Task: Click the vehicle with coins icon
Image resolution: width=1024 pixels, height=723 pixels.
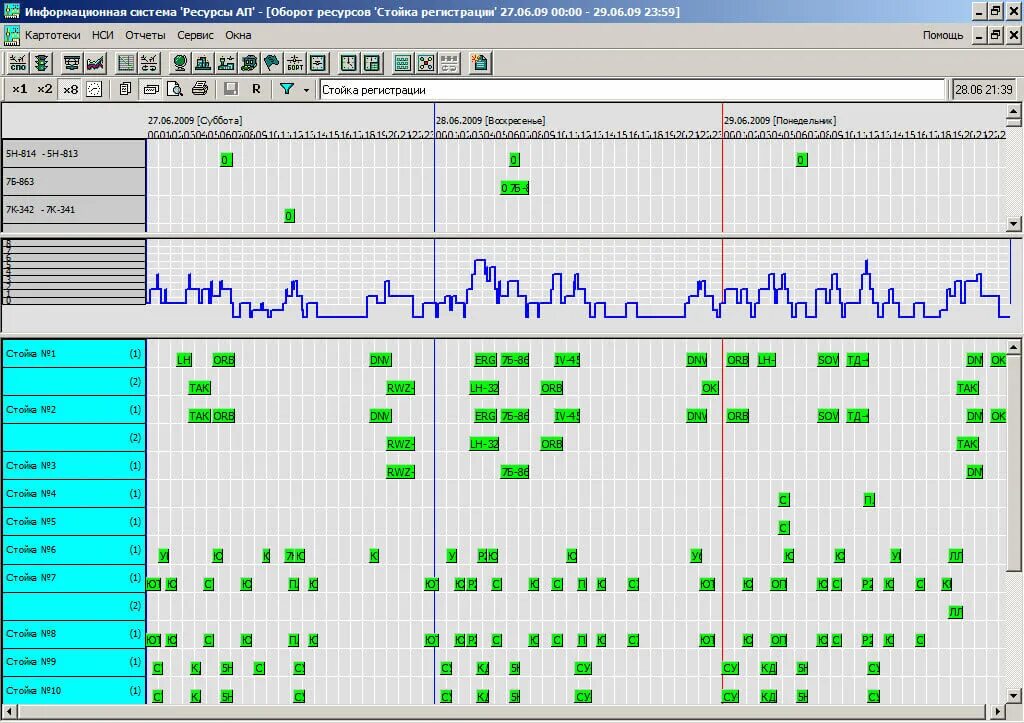Action: pyautogui.click(x=249, y=63)
